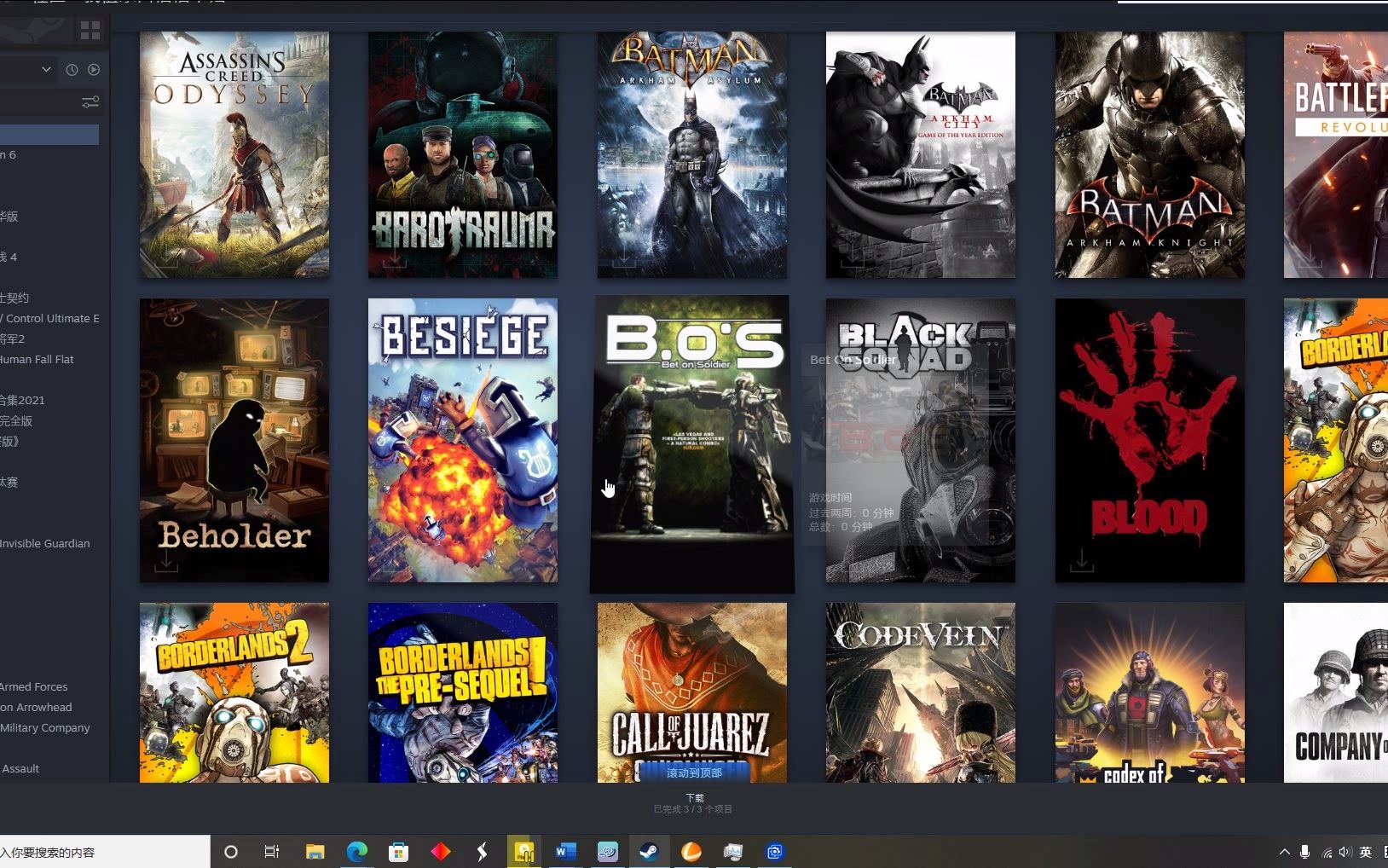Select Human Fall Flat in sidebar
The width and height of the screenshot is (1388, 868).
click(x=37, y=359)
